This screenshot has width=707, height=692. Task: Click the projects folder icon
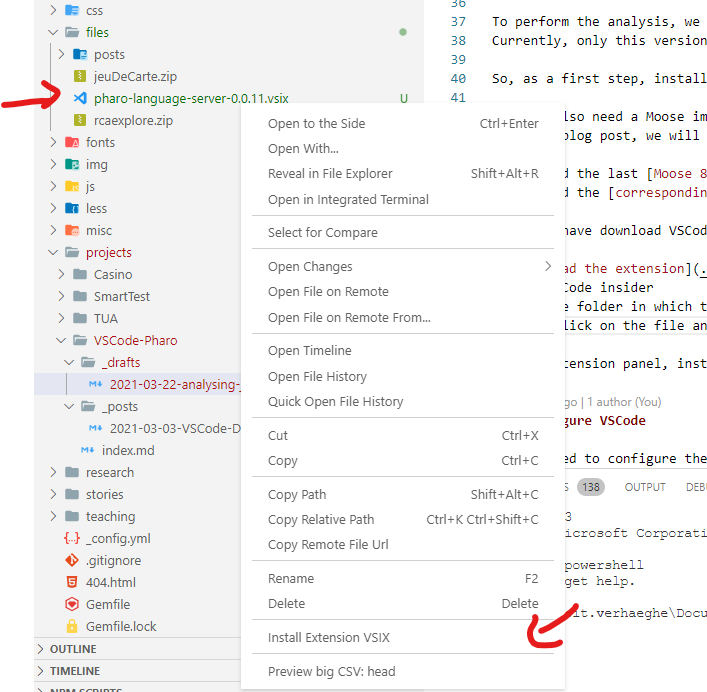72,252
